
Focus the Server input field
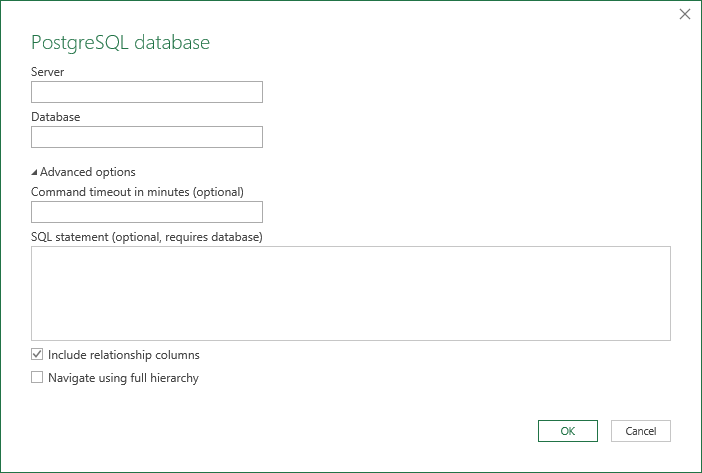tap(147, 93)
